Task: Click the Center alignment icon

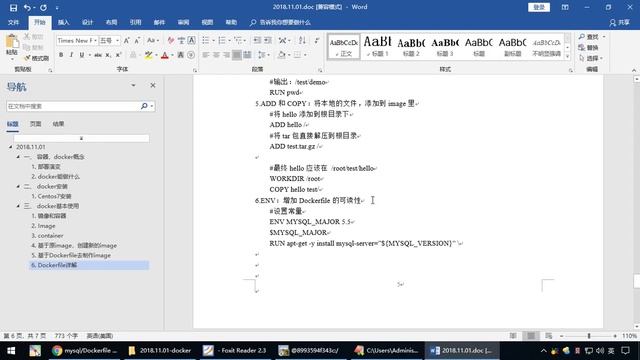Action: [216, 55]
